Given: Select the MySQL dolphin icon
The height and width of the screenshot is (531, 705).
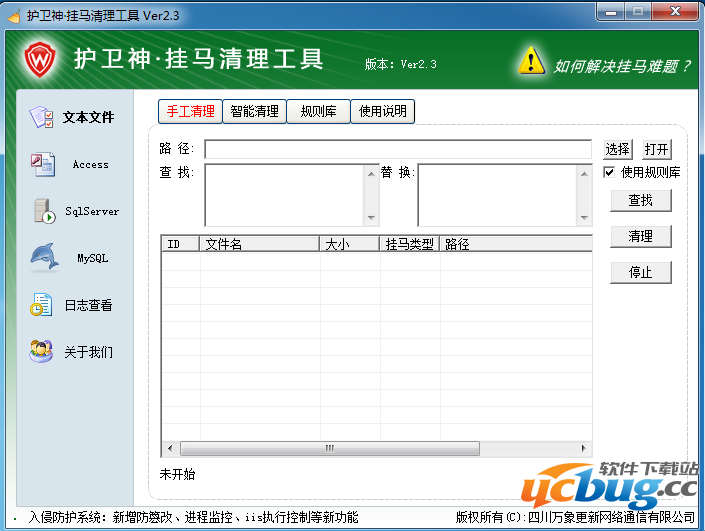Looking at the screenshot, I should (x=45, y=258).
